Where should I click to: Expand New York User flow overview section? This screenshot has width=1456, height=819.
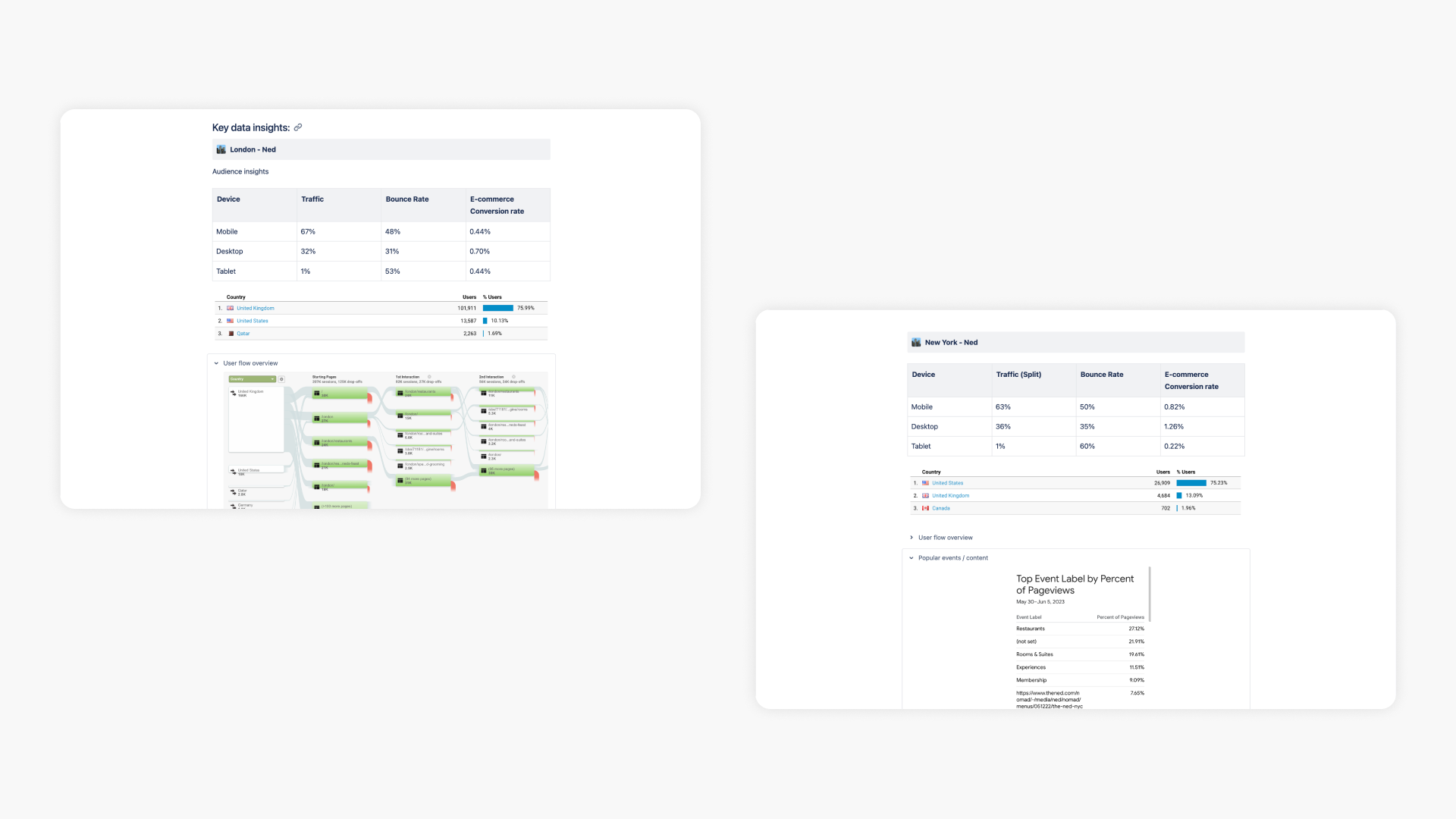point(912,538)
